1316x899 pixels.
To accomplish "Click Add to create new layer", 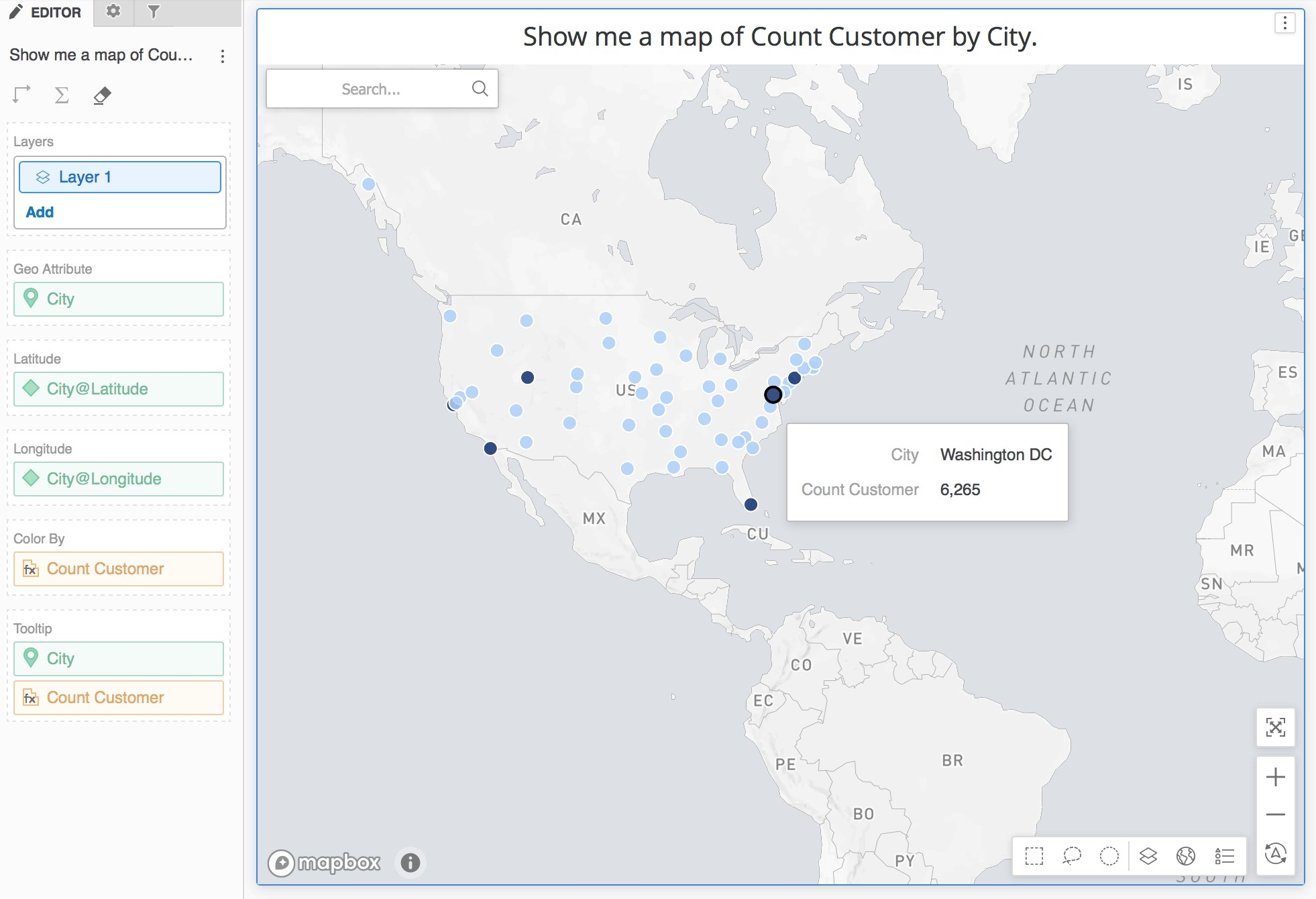I will pyautogui.click(x=40, y=212).
